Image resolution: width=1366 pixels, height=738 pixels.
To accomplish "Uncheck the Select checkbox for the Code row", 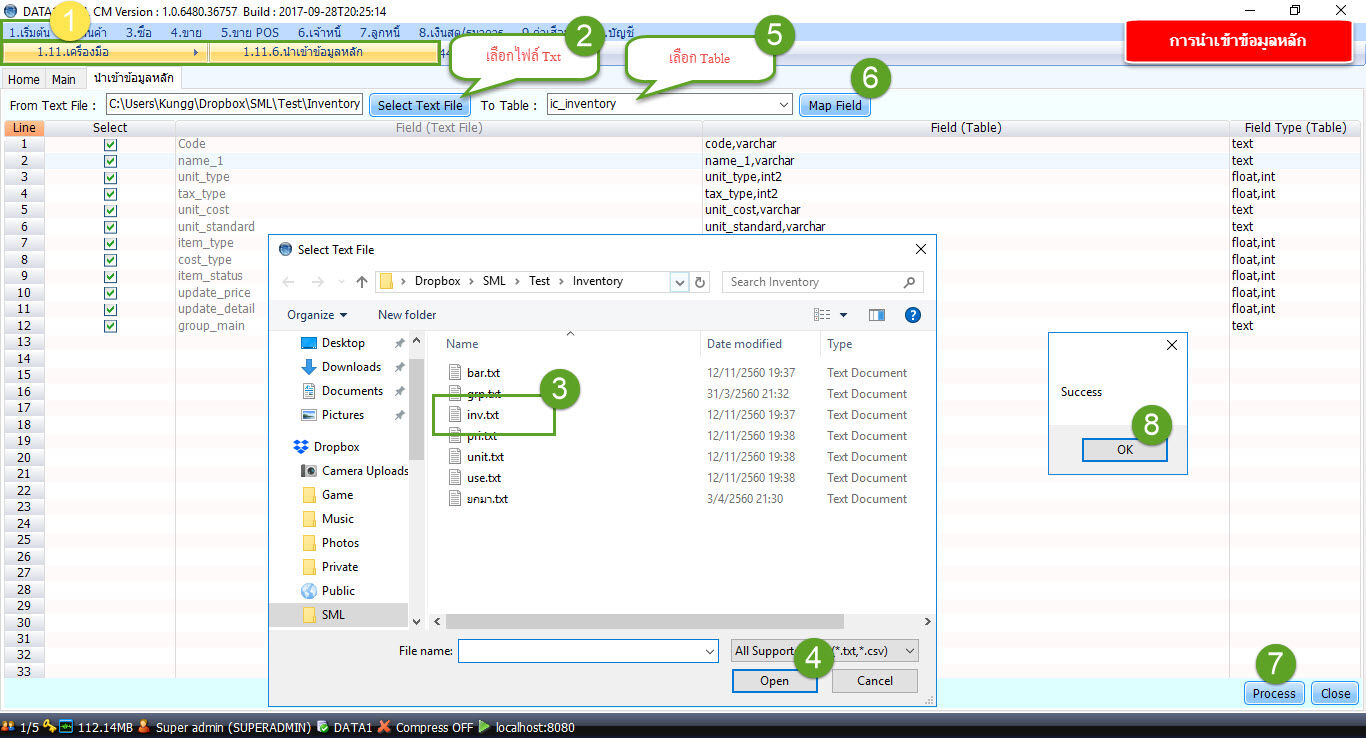I will (x=110, y=145).
